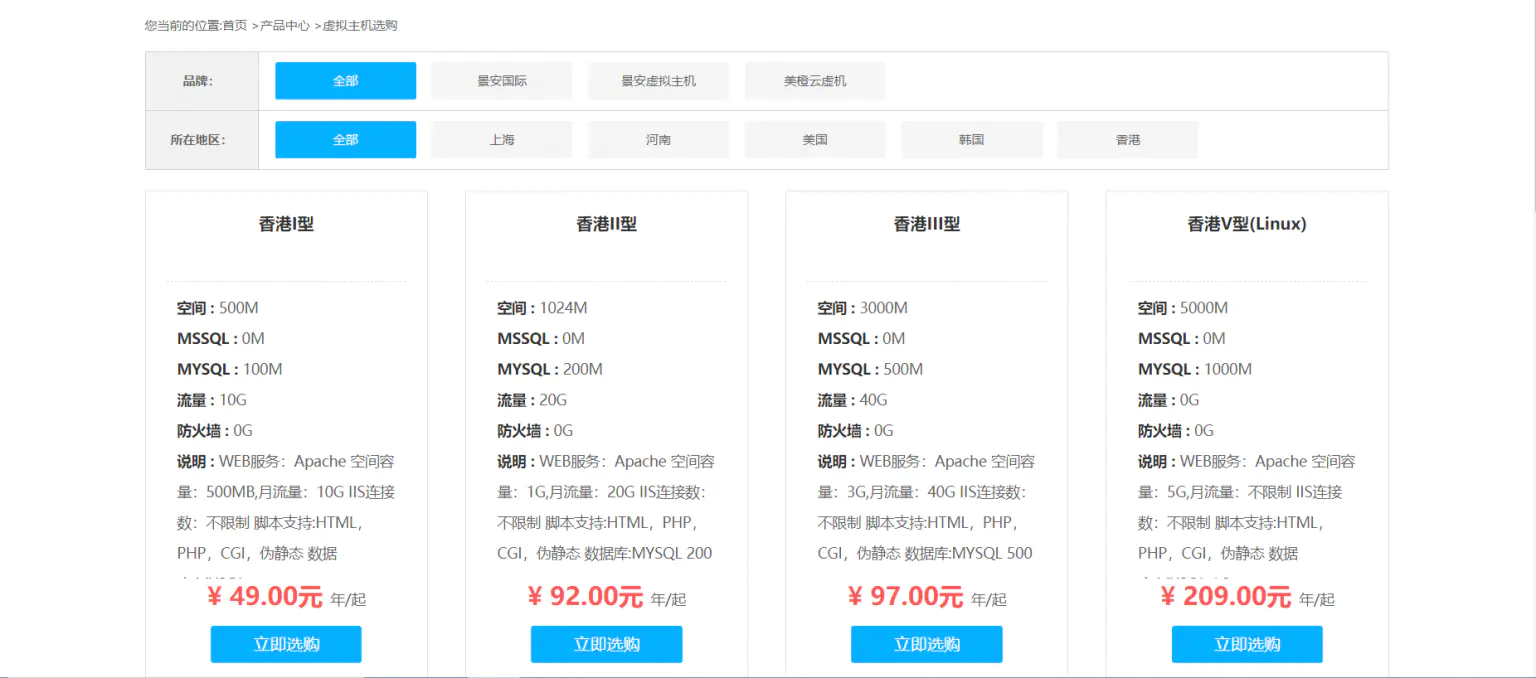This screenshot has height=678, width=1536.
Task: Click the 流量 : 40G row
Action: click(853, 400)
